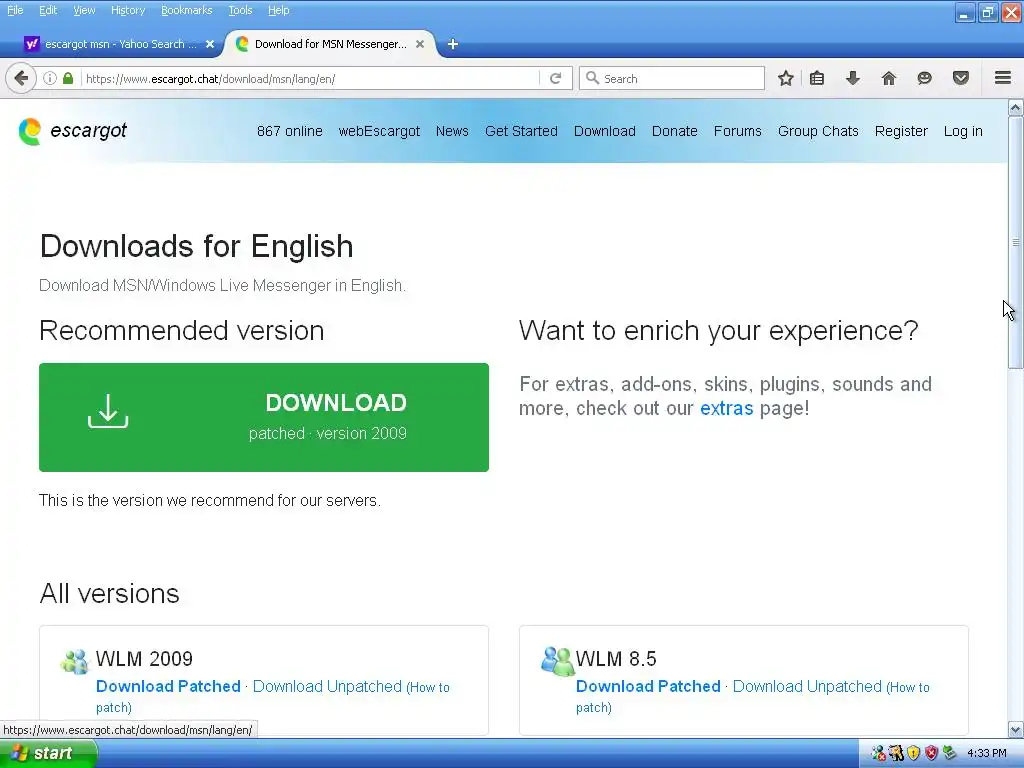
Task: Click the red shield alert tray icon
Action: [931, 754]
